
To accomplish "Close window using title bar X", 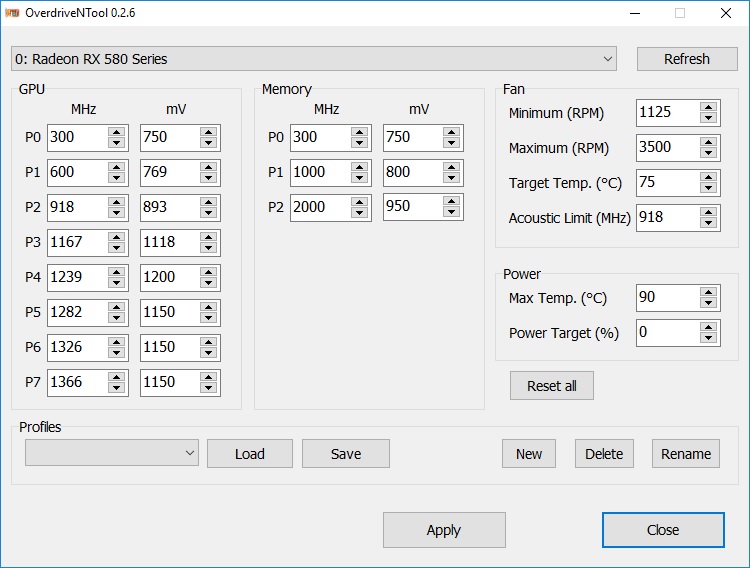I will [726, 13].
